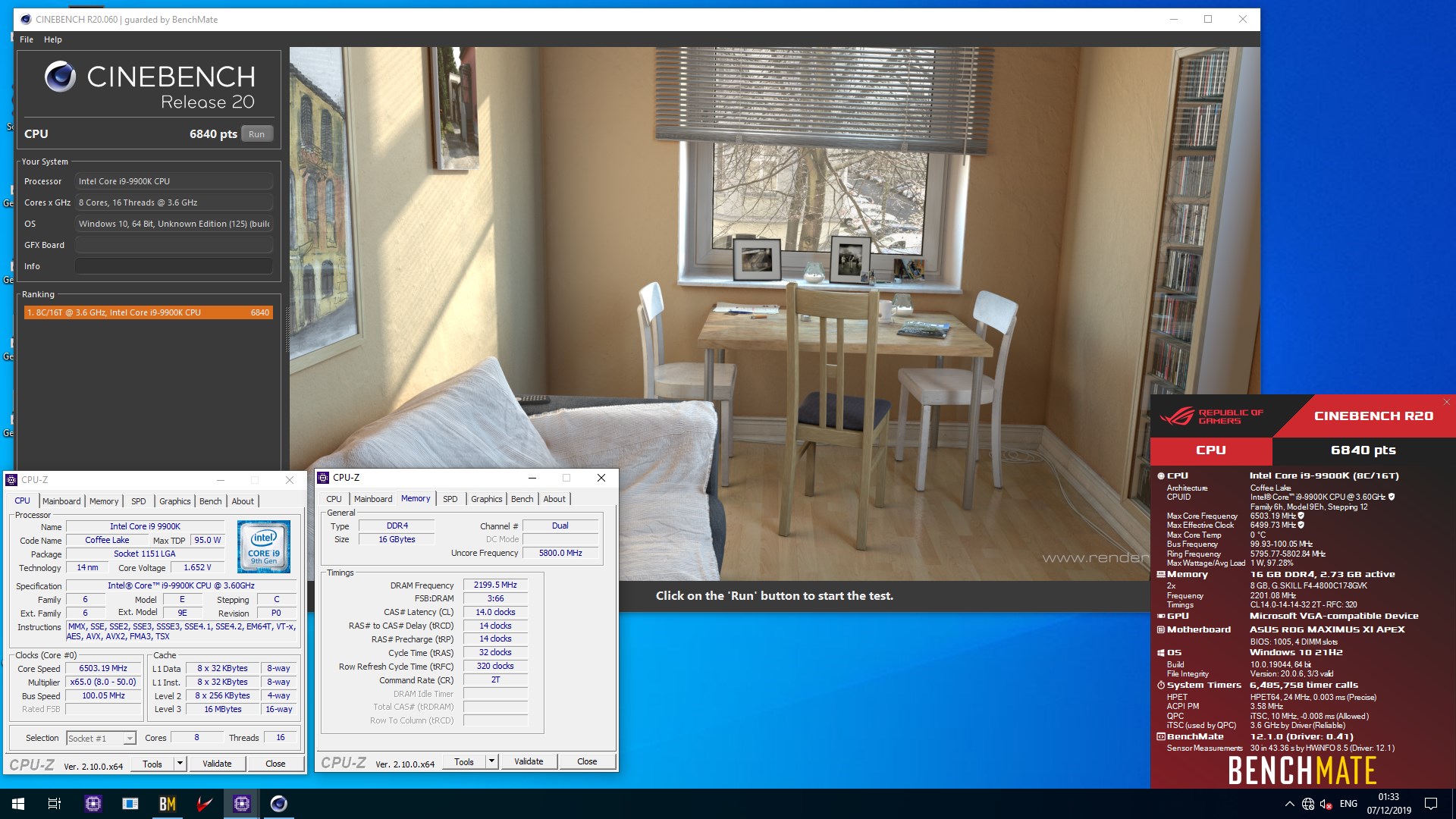Click Tools button in left CPU-Z
This screenshot has height=819, width=1456.
[152, 764]
